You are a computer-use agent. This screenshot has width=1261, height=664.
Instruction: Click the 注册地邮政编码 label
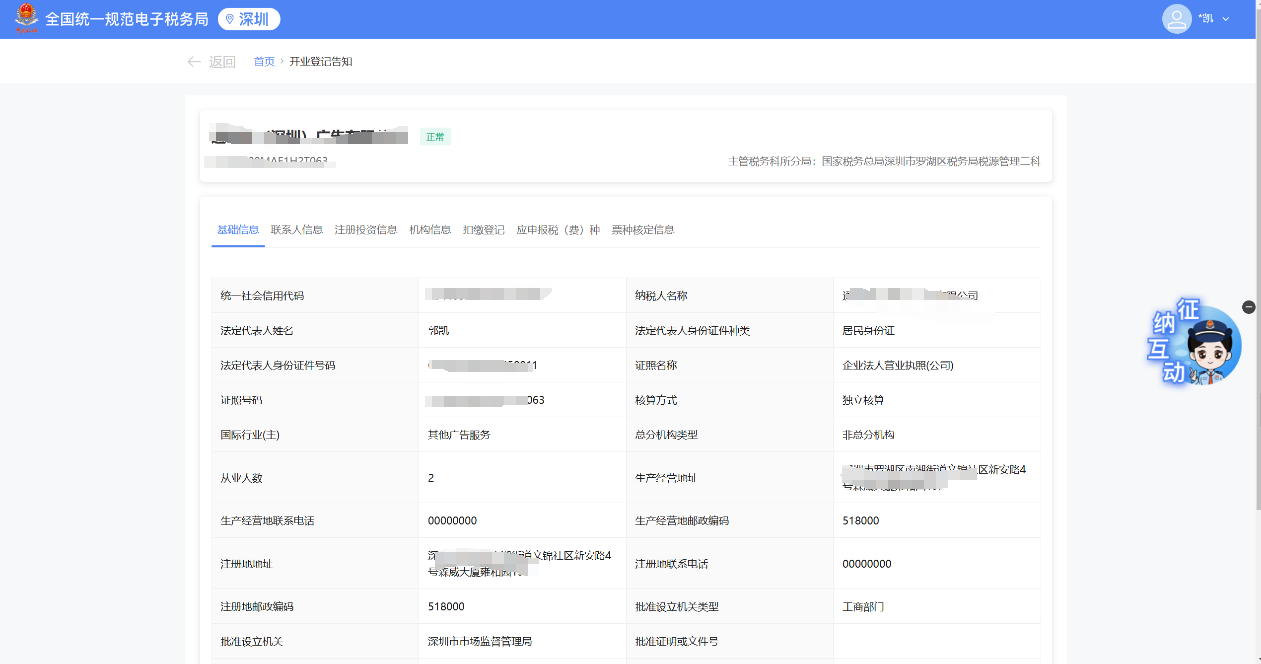pyautogui.click(x=257, y=606)
